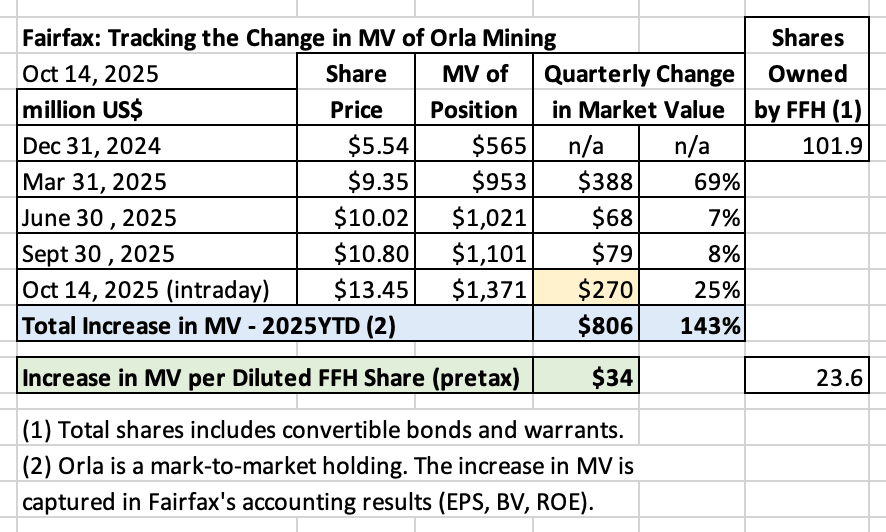Screen dimensions: 886x532
Task: Click the 143% total percentage cell
Action: (692, 325)
